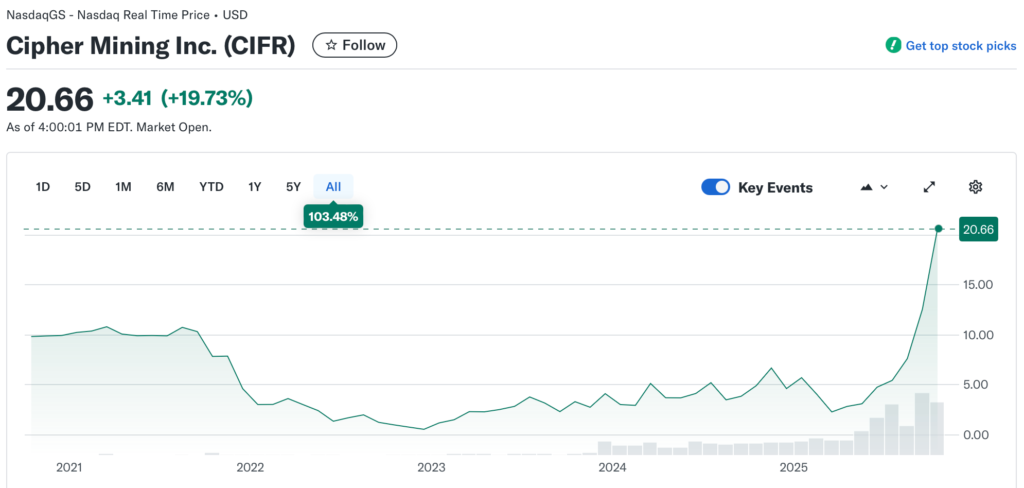The height and width of the screenshot is (488, 1024).
Task: Open the Get top stock picks link
Action: click(960, 46)
